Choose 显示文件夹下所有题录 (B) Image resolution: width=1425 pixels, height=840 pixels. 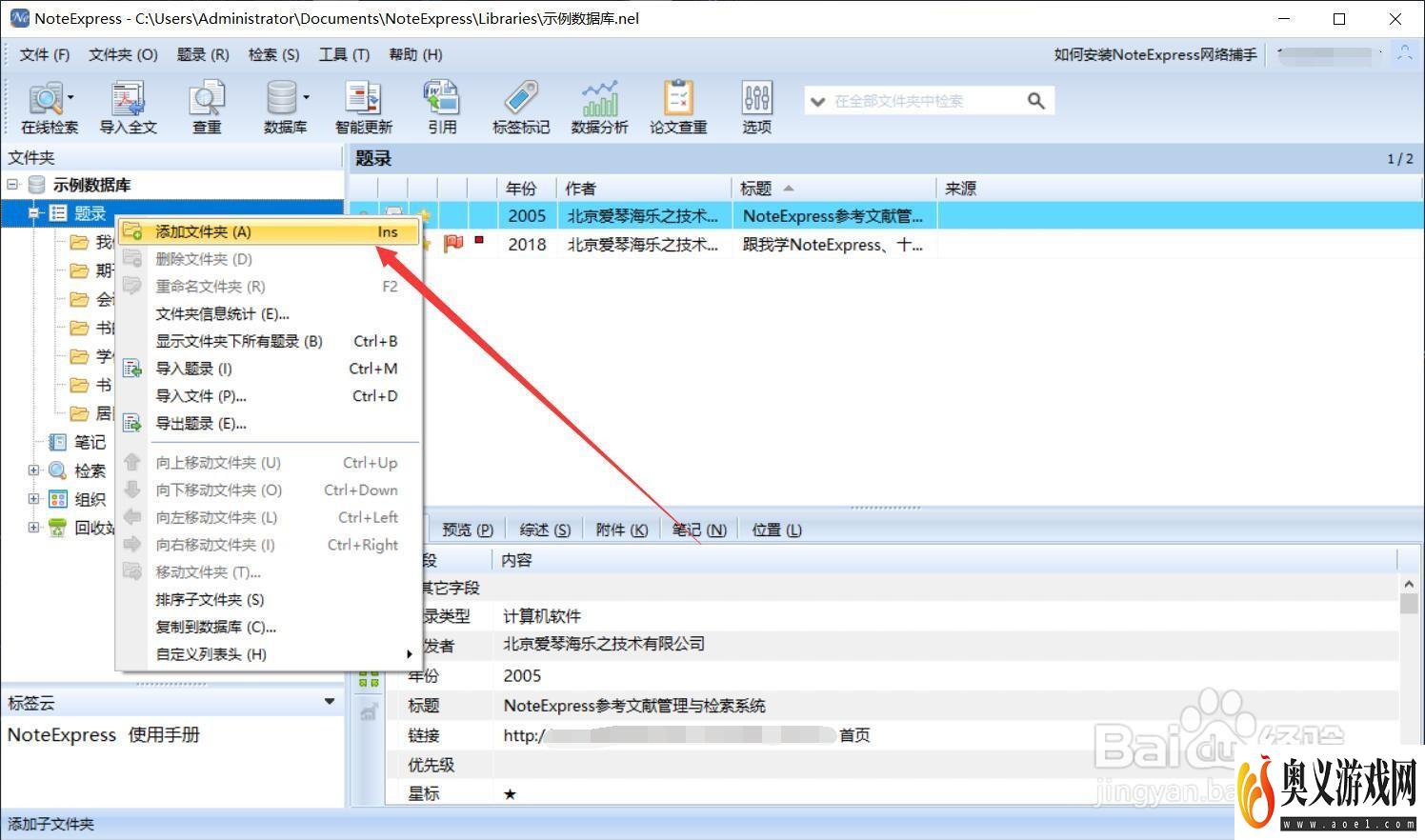point(271,341)
